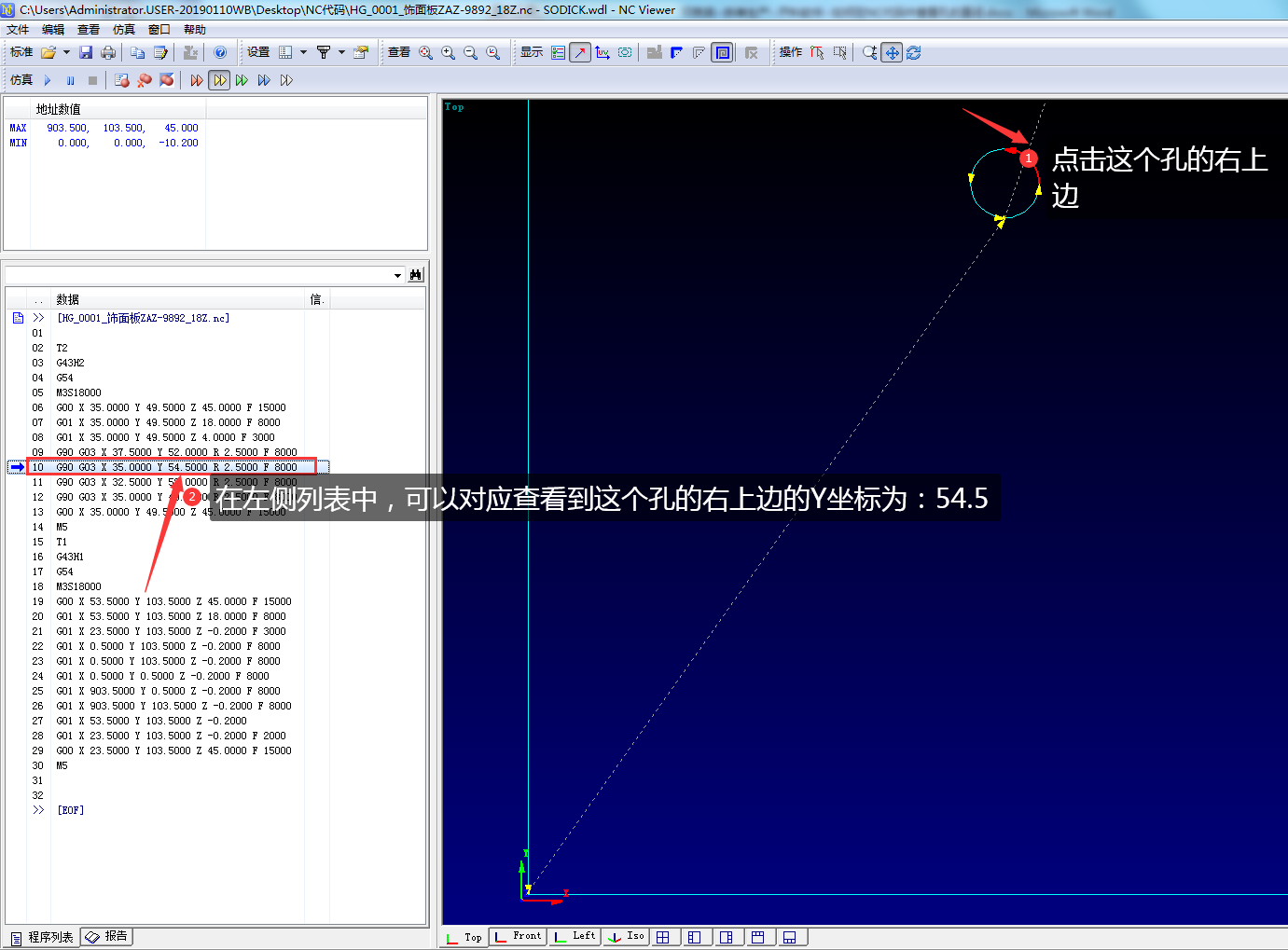This screenshot has width=1288, height=950.
Task: Click the previous-zoom magnifier icon
Action: click(493, 52)
